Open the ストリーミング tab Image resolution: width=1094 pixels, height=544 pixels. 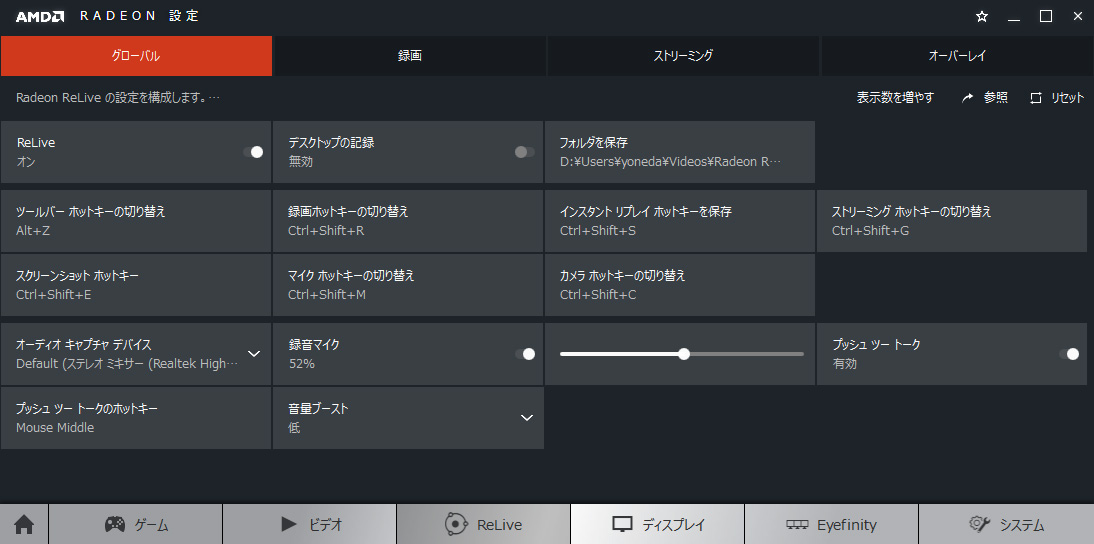(x=683, y=56)
